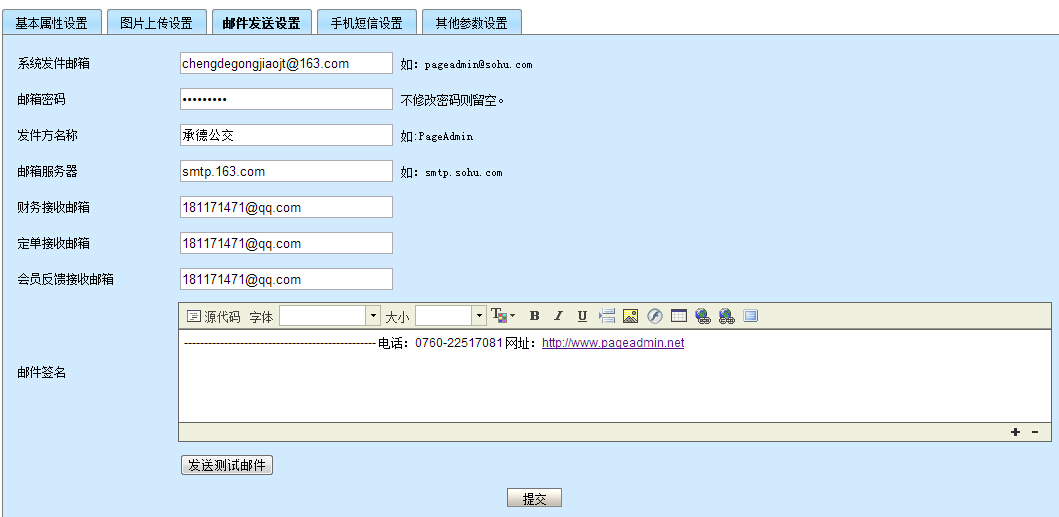
Task: Click the insert horizontal line icon
Action: 607,316
